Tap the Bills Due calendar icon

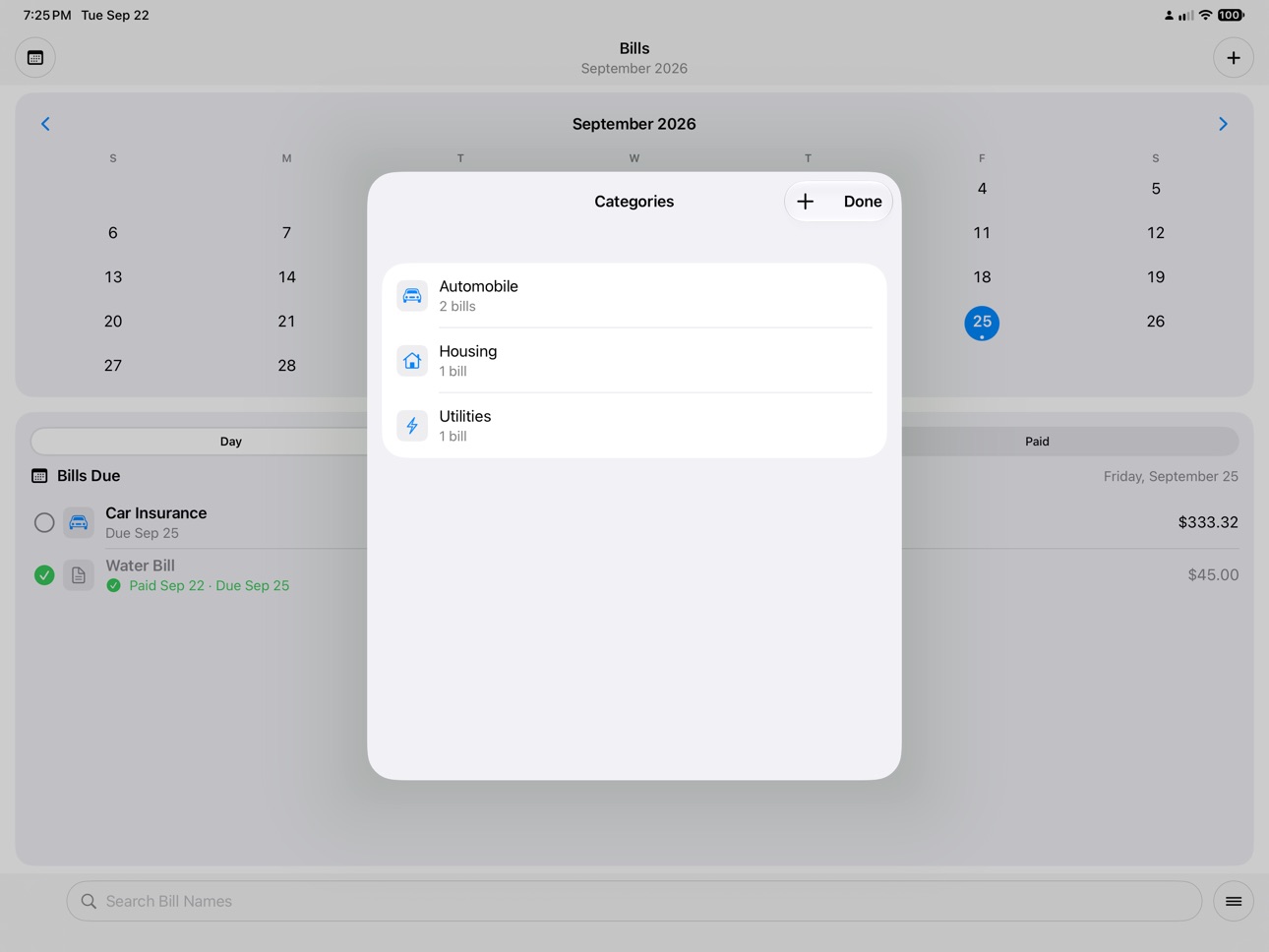point(39,476)
